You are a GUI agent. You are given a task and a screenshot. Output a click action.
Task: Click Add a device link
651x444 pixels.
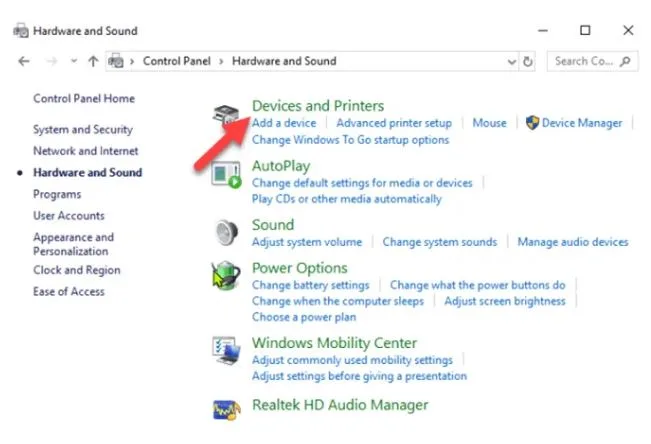pos(284,123)
